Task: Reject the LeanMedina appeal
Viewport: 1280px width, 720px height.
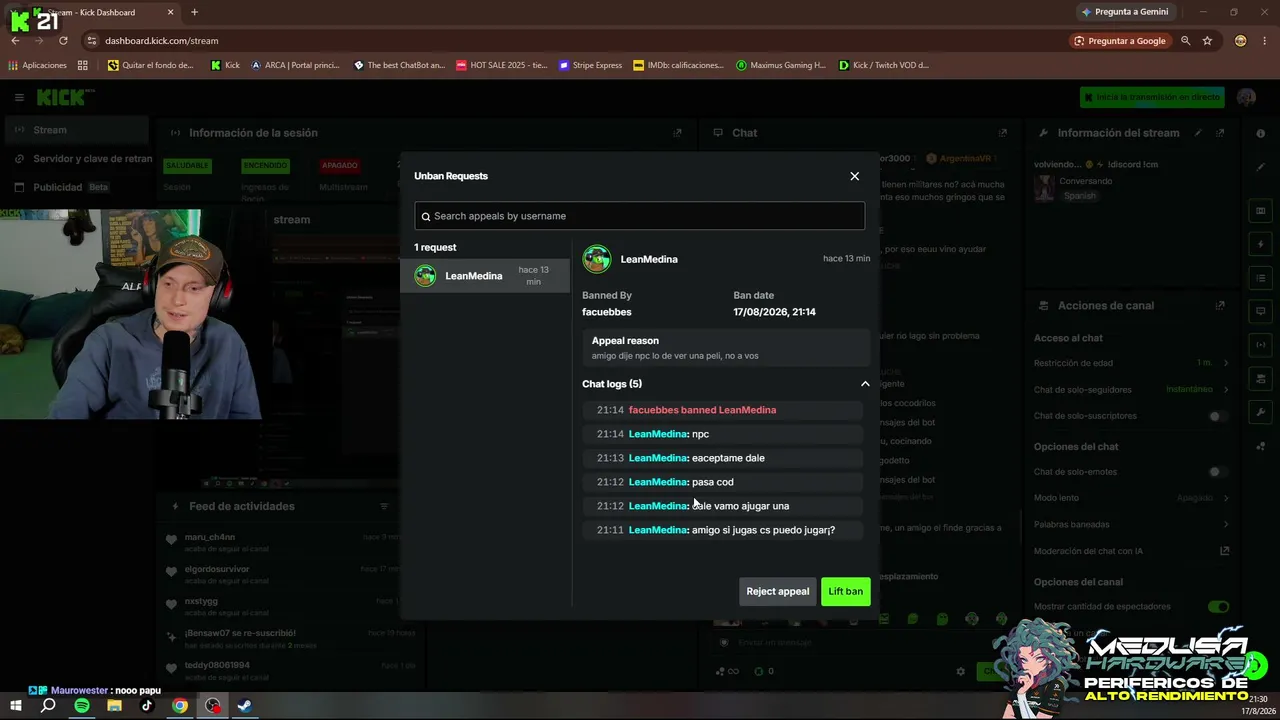Action: (777, 592)
